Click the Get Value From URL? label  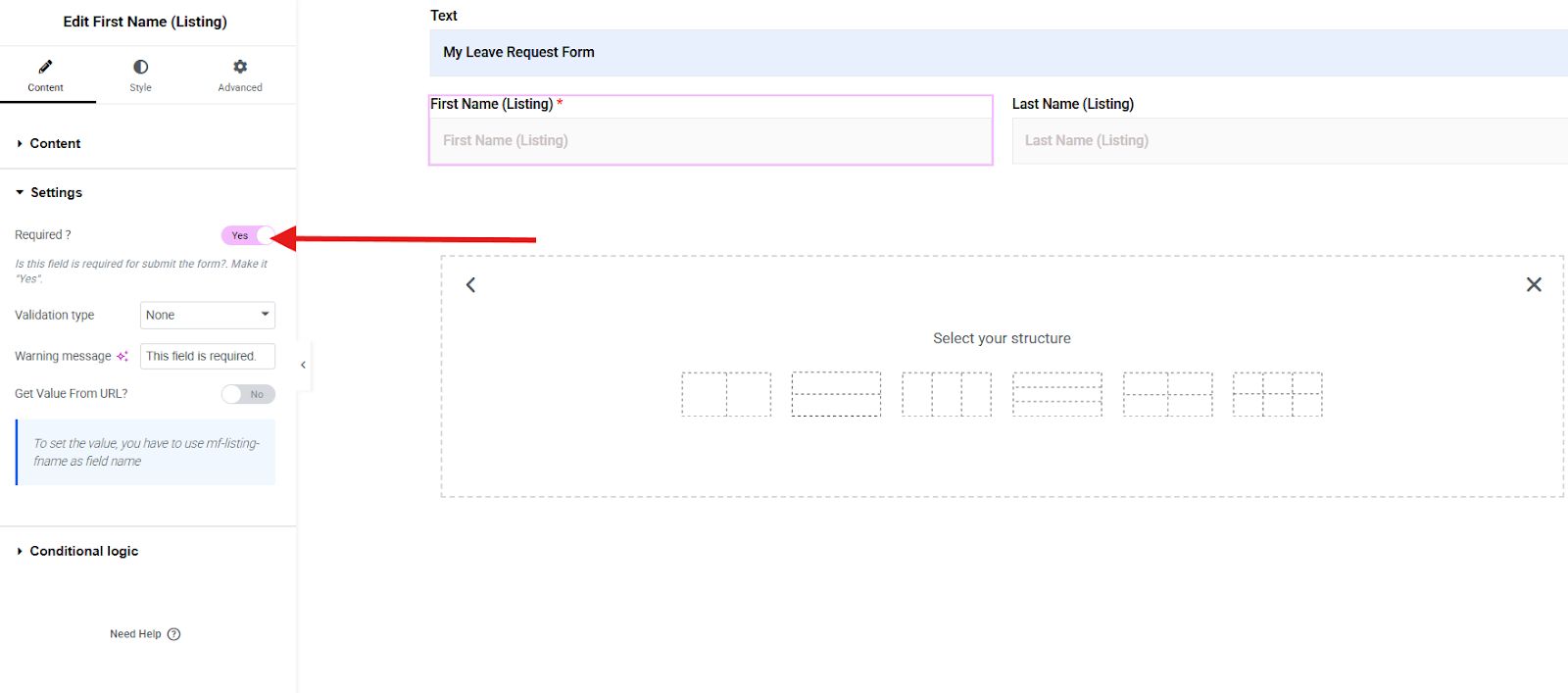pos(72,394)
